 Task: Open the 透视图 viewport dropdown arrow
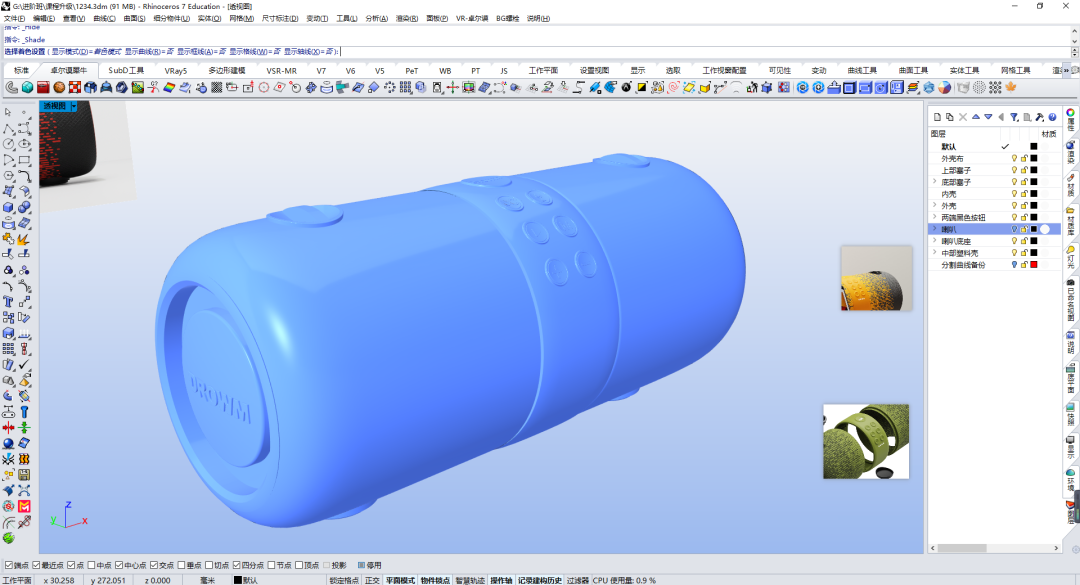(73, 106)
